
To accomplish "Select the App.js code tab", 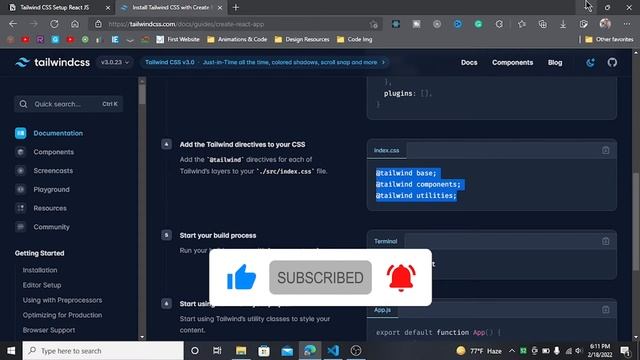I will [382, 310].
